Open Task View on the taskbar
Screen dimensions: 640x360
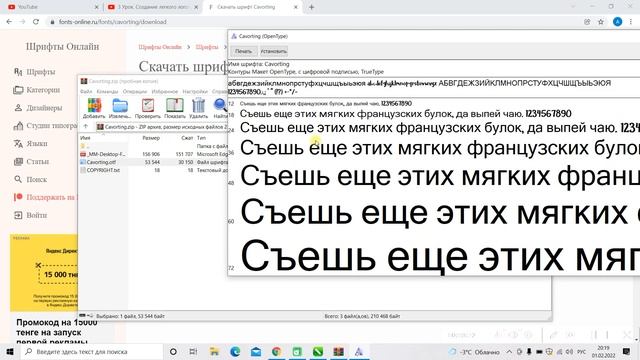(x=193, y=351)
